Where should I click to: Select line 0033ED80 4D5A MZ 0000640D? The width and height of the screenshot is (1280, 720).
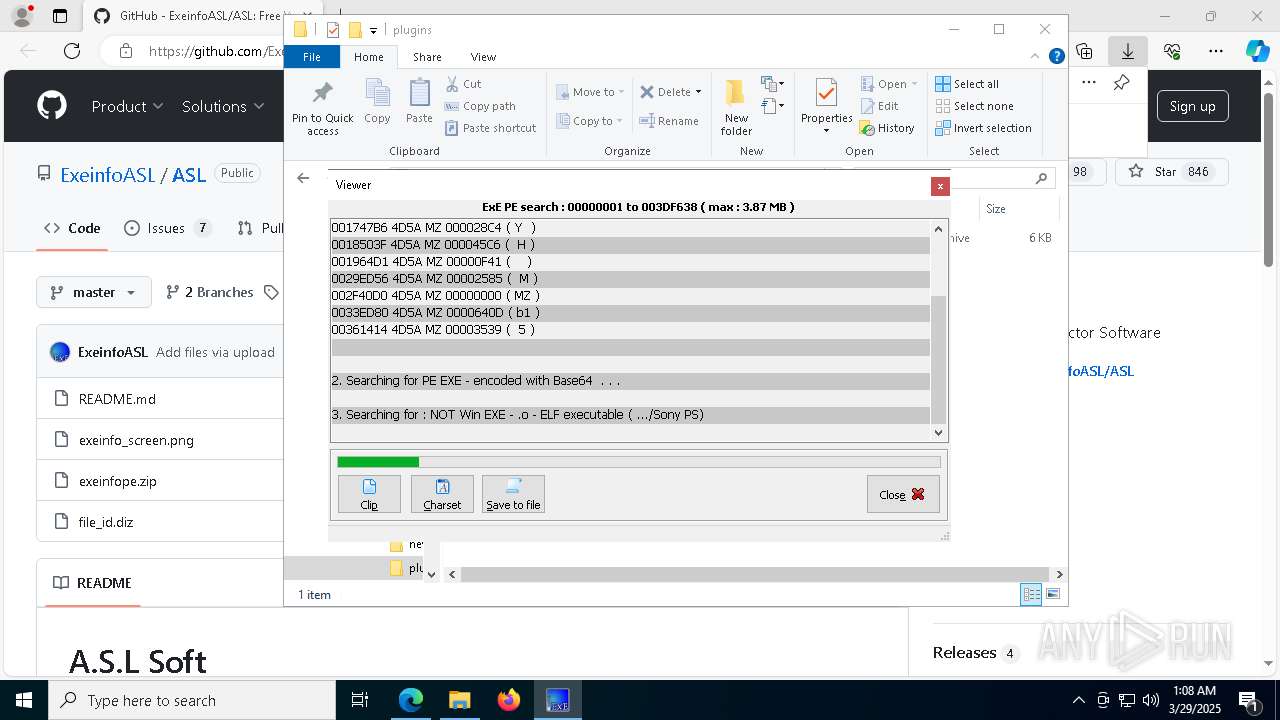point(630,313)
